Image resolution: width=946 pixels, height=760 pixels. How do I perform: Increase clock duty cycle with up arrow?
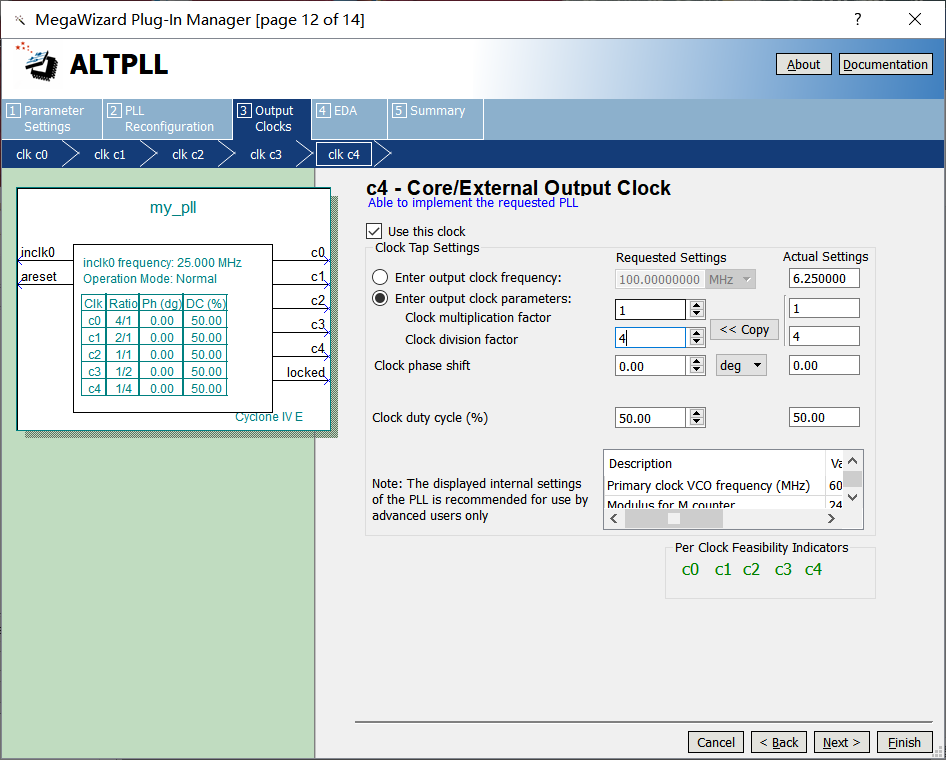coord(697,413)
